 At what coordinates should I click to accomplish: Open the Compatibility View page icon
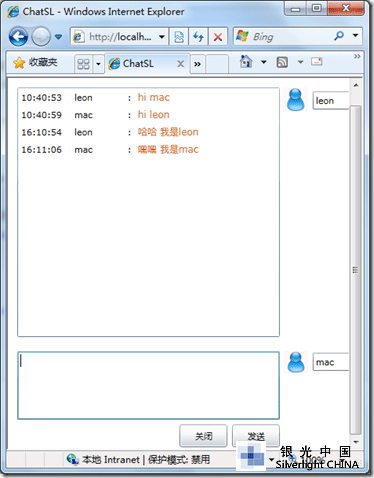coord(179,36)
